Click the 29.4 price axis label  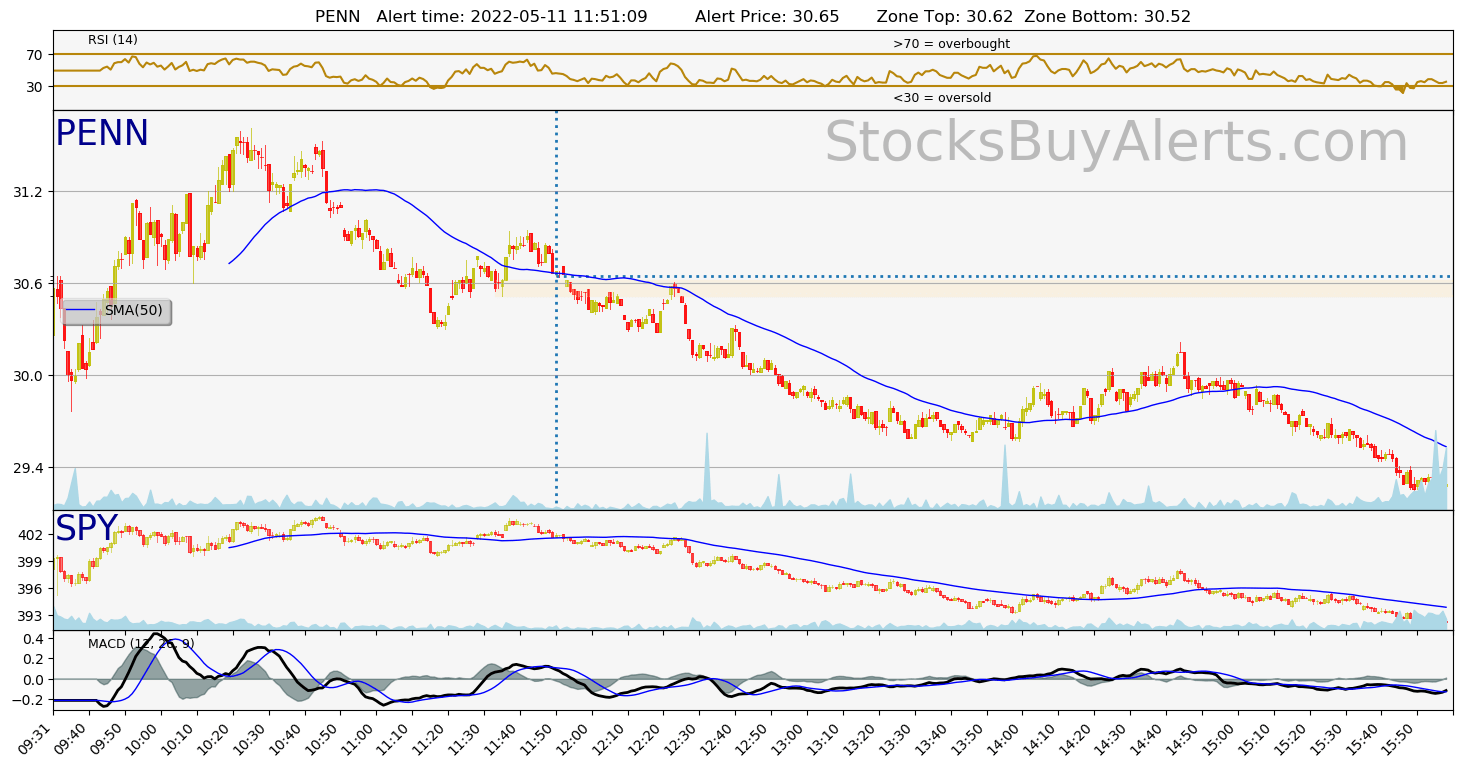tap(30, 467)
